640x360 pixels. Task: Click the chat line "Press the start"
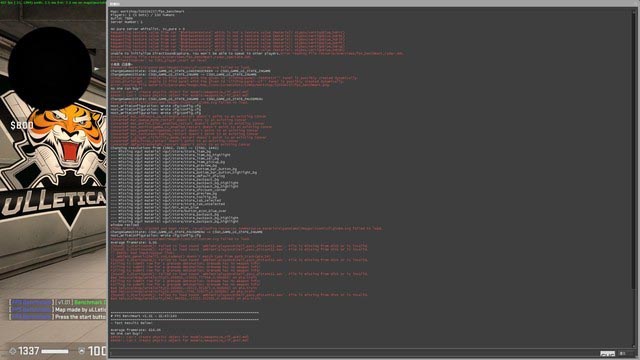[80, 317]
